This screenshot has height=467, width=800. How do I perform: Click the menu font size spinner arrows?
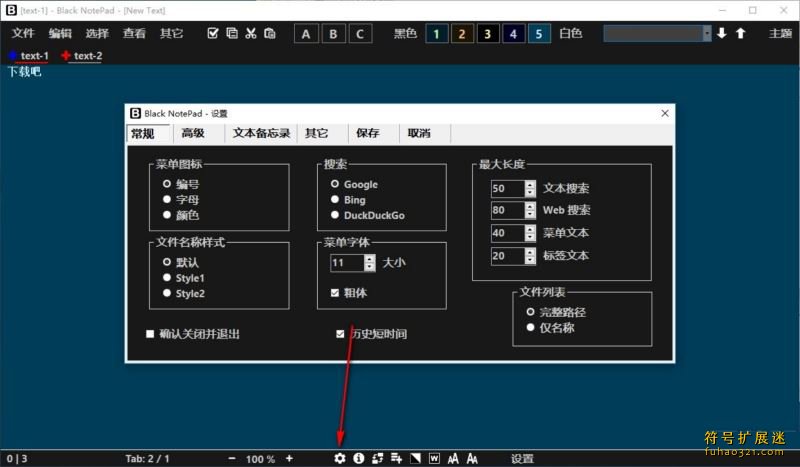coord(370,263)
